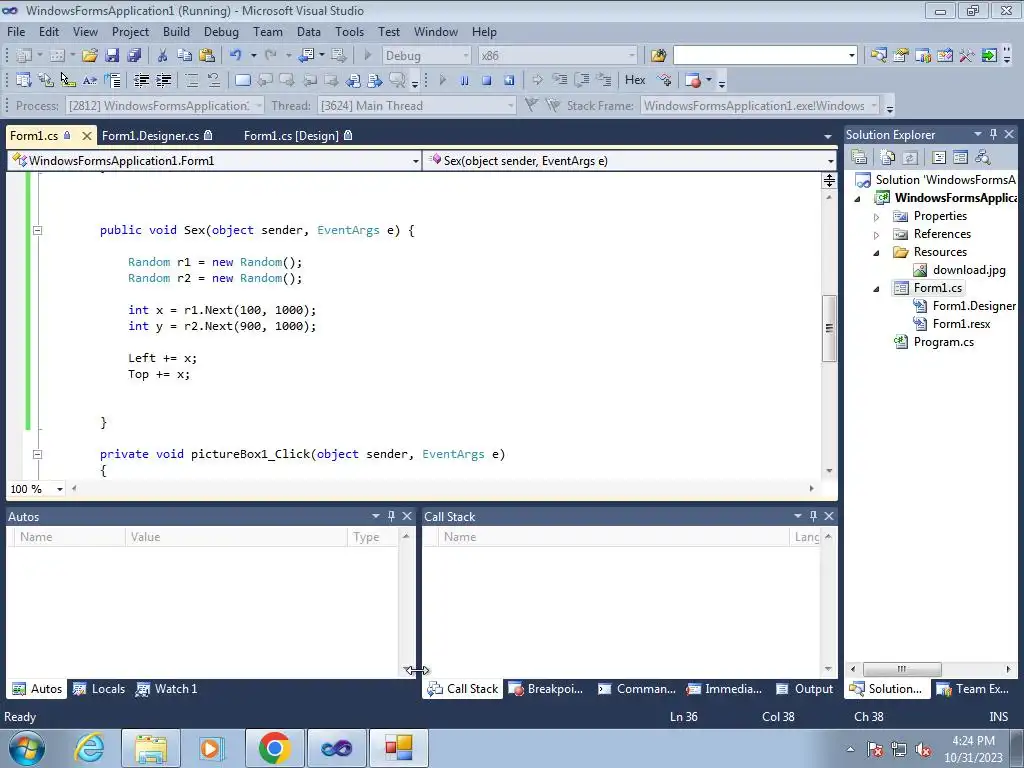This screenshot has width=1024, height=768.
Task: Cut selection with the scissors icon
Action: [x=162, y=56]
